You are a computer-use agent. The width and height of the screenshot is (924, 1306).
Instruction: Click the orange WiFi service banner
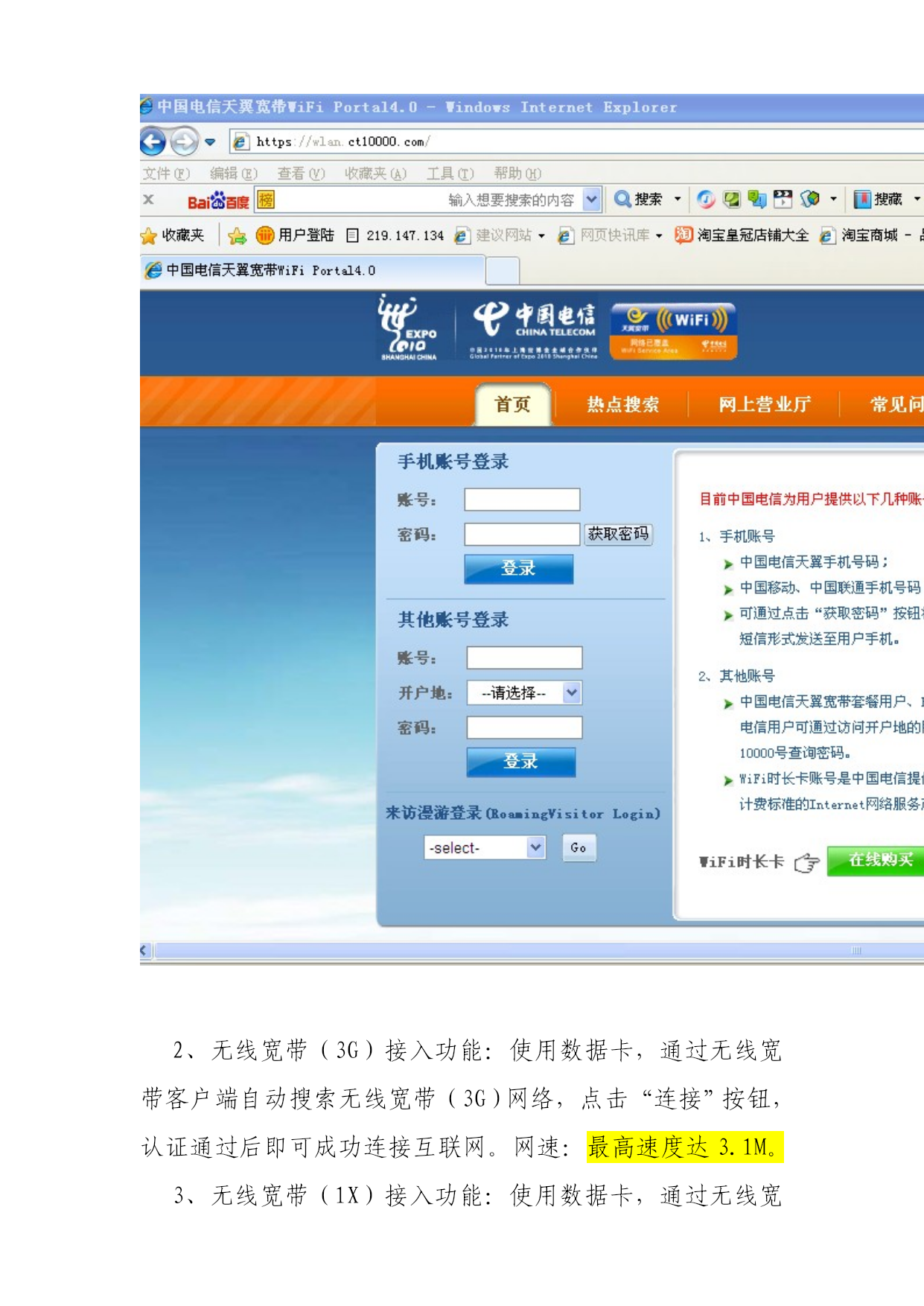point(674,331)
